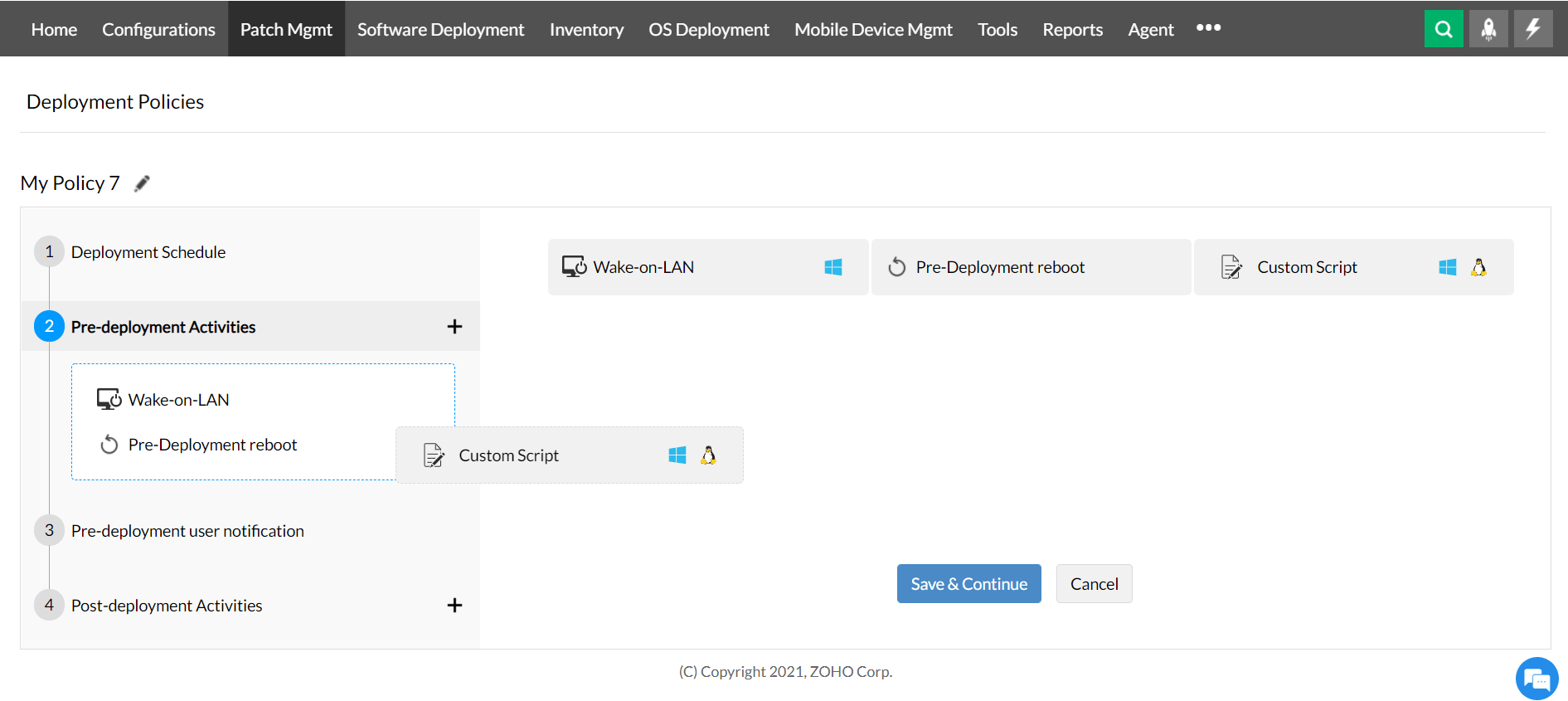Edit policy name with pencil icon

(143, 183)
